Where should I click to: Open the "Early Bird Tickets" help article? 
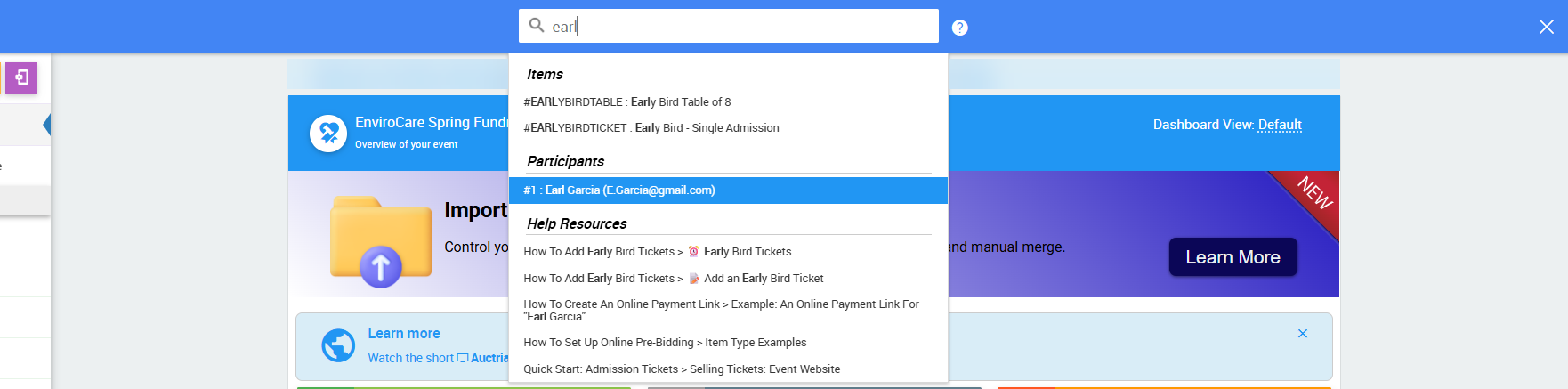658,252
